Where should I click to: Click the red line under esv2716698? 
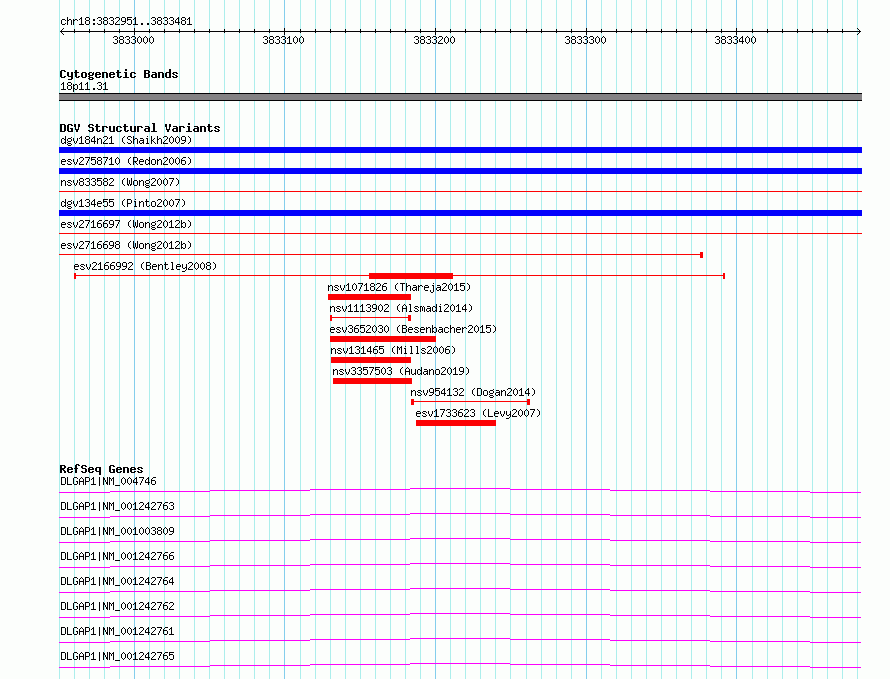(381, 255)
